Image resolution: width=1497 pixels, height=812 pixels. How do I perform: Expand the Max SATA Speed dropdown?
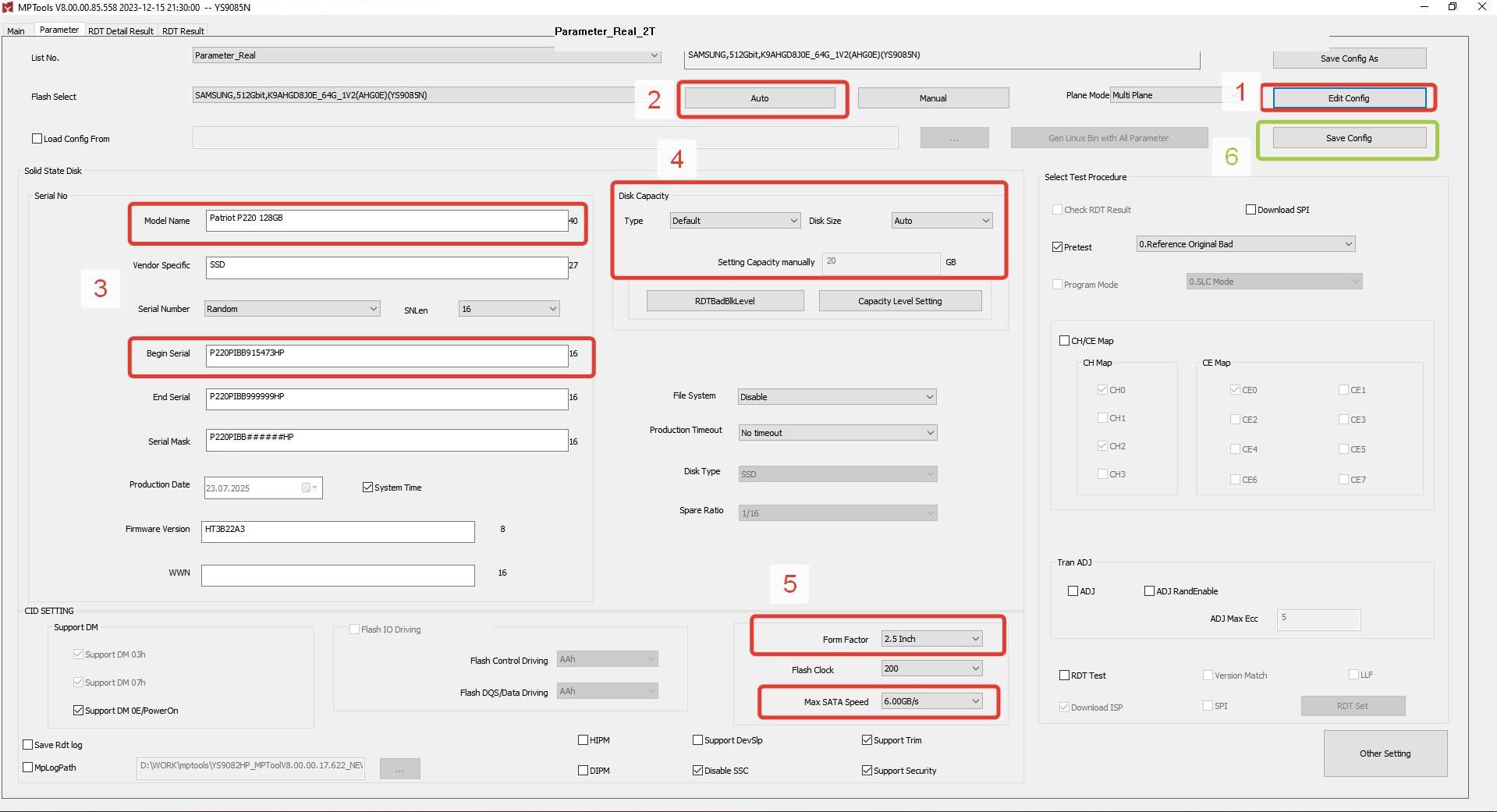pyautogui.click(x=931, y=701)
